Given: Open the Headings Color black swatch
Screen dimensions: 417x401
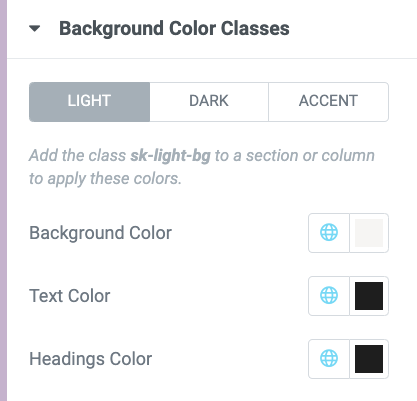Looking at the screenshot, I should pyautogui.click(x=369, y=359).
